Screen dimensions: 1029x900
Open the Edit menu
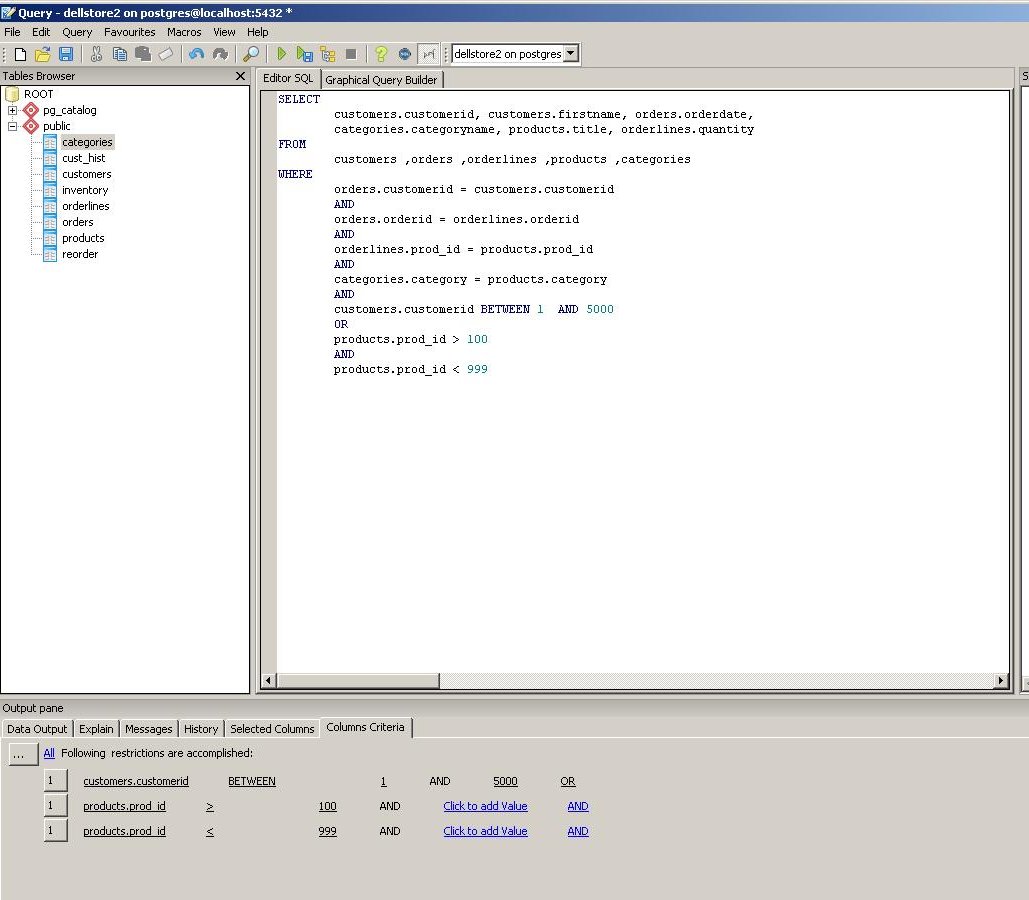(x=41, y=32)
